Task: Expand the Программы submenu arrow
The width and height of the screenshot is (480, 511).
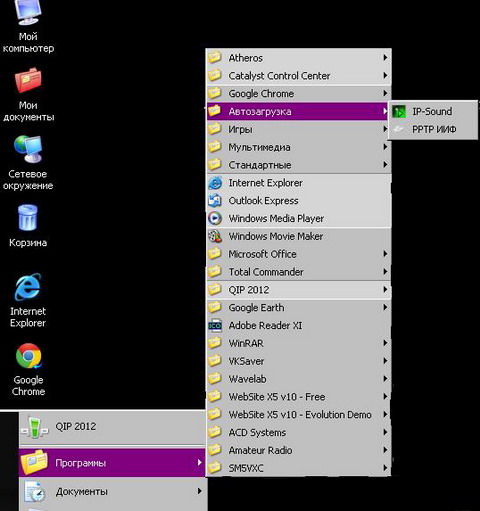Action: pyautogui.click(x=199, y=462)
